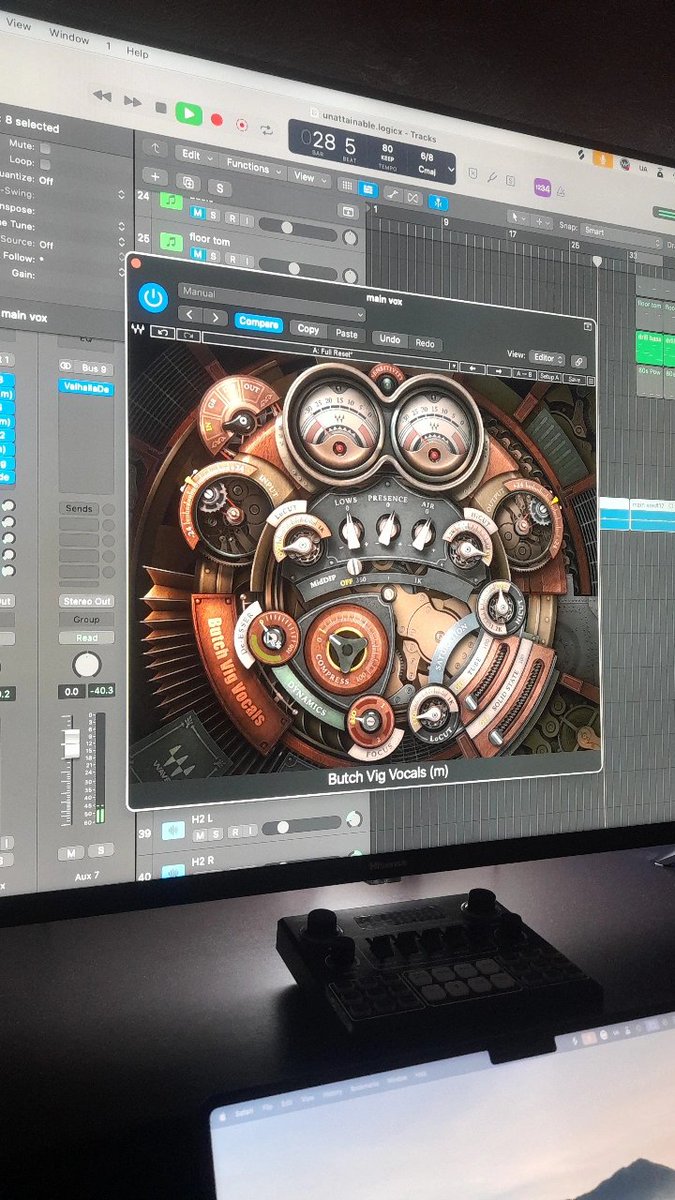Open the Edit menu in the tracks area

(x=194, y=155)
